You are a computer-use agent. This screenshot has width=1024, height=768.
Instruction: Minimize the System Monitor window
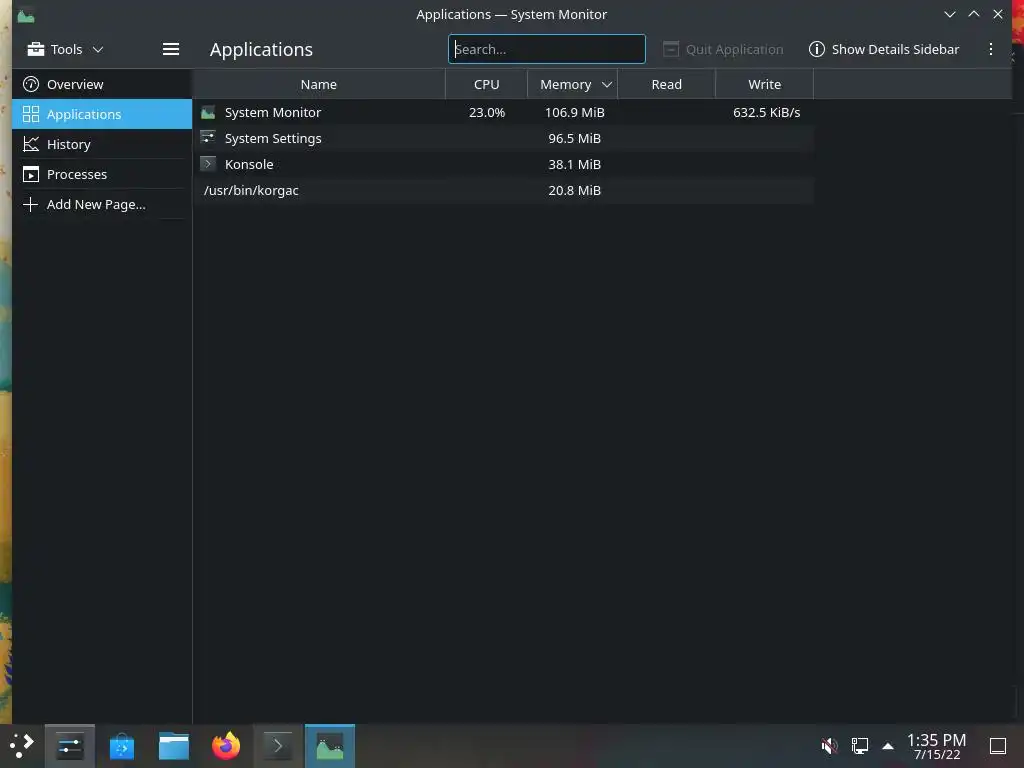click(950, 14)
